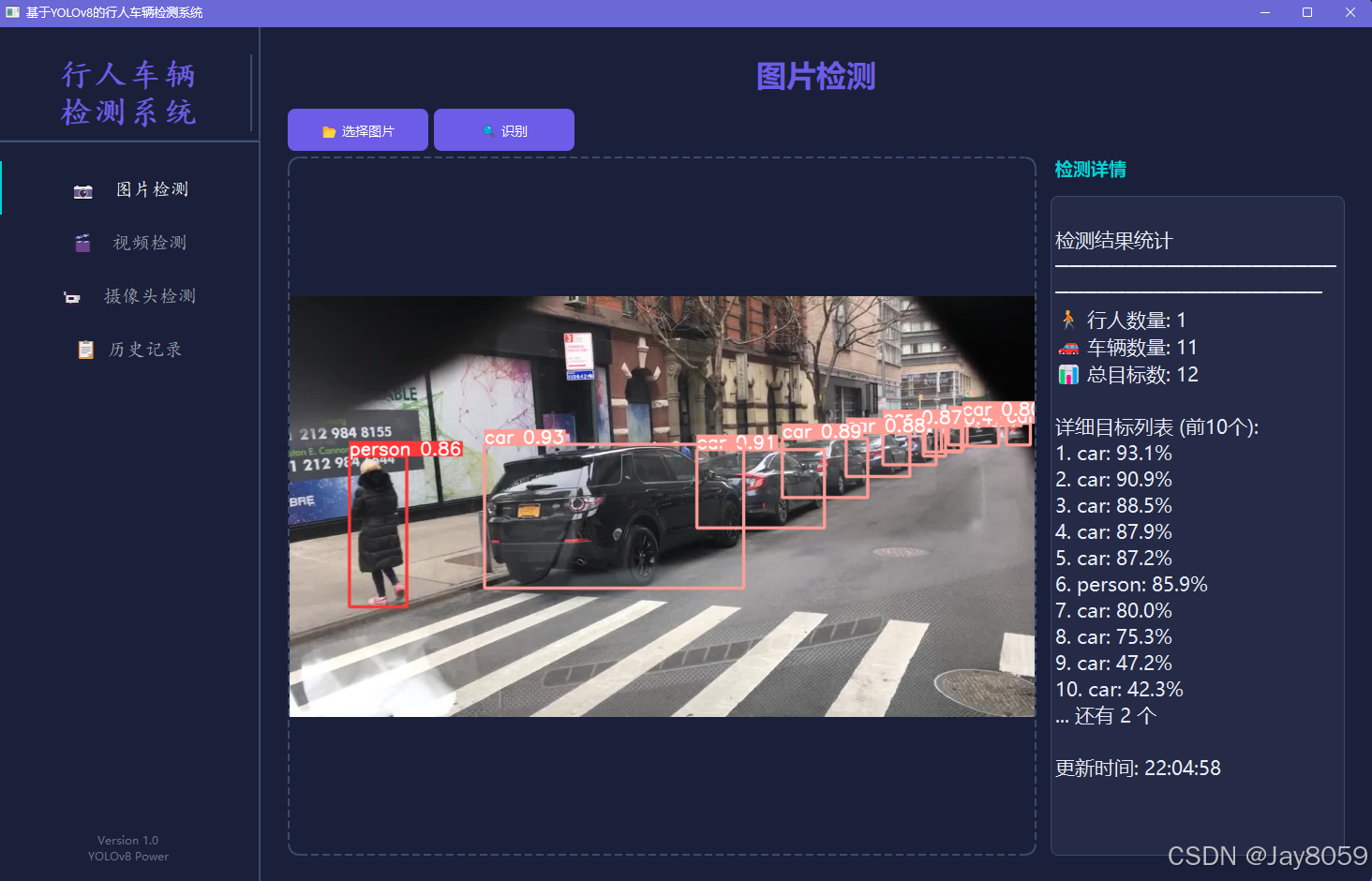The image size is (1372, 881).
Task: Select result '10. car: 42.3%'
Action: pos(1119,690)
